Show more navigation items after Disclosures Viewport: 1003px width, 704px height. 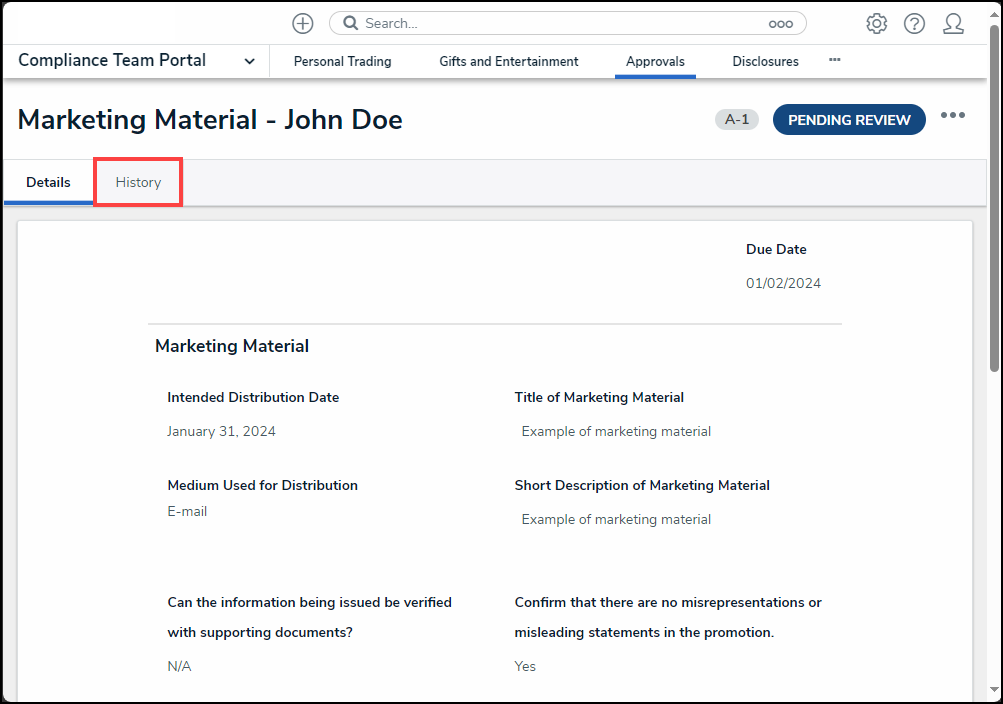pos(834,60)
